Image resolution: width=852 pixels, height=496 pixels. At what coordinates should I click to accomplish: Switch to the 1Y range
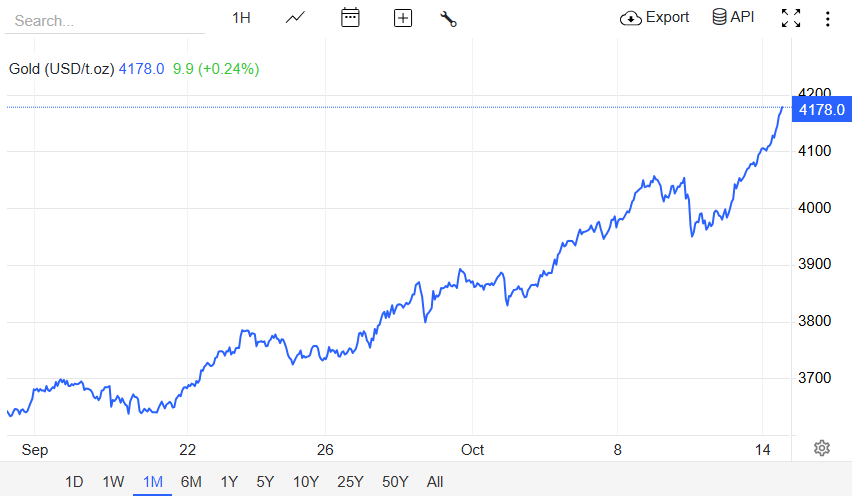pos(229,482)
